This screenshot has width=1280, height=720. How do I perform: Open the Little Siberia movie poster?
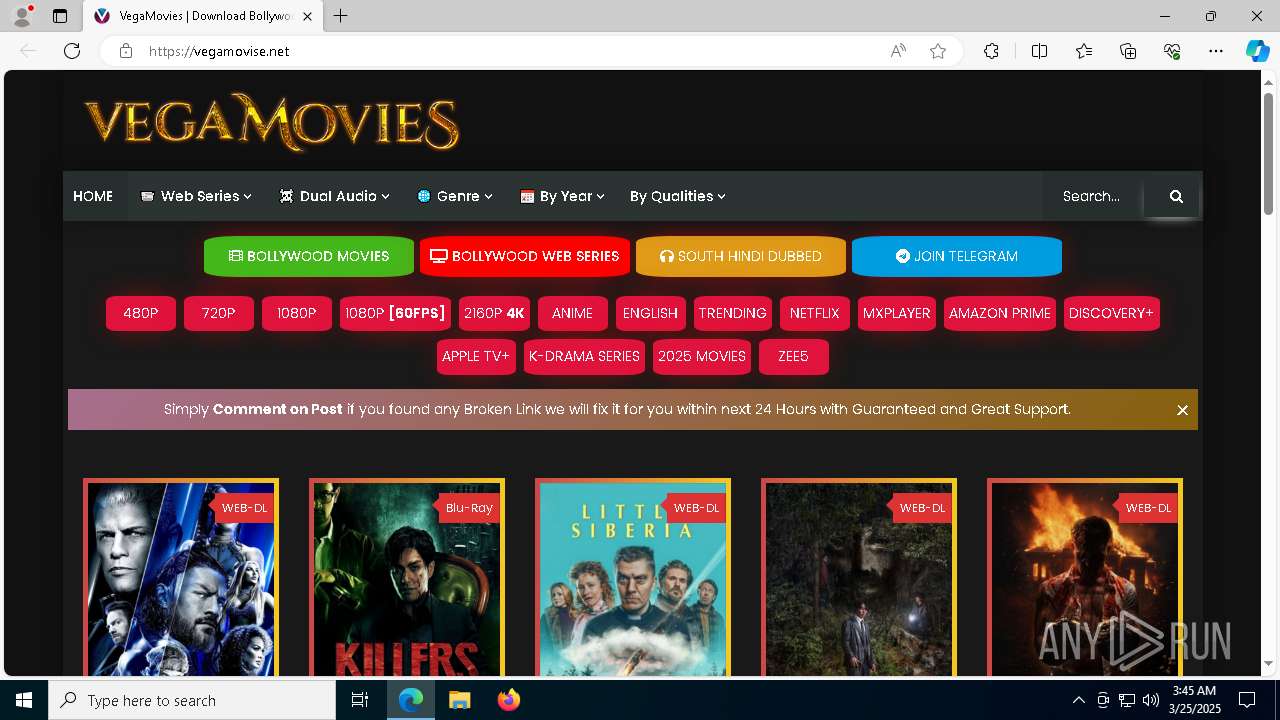click(633, 578)
